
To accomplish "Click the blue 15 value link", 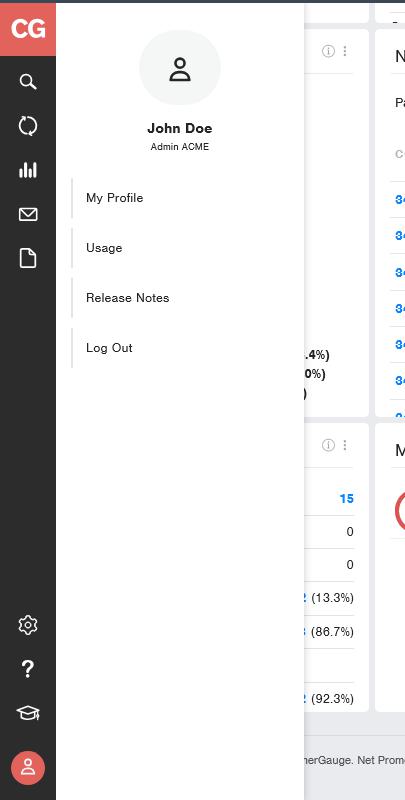I will [x=346, y=498].
